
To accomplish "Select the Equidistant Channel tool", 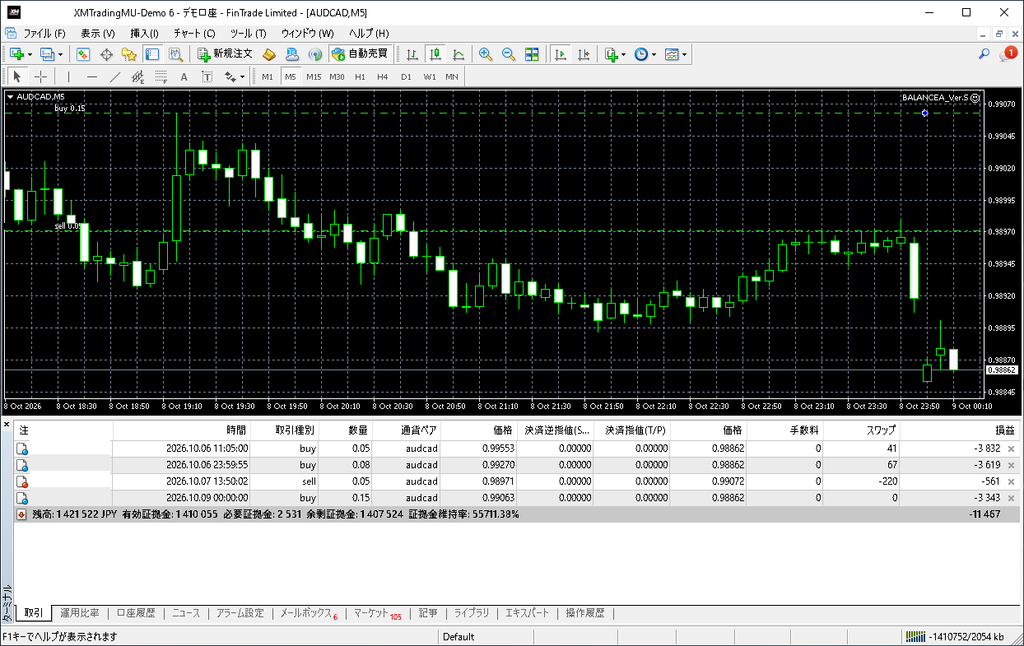I will 138,77.
